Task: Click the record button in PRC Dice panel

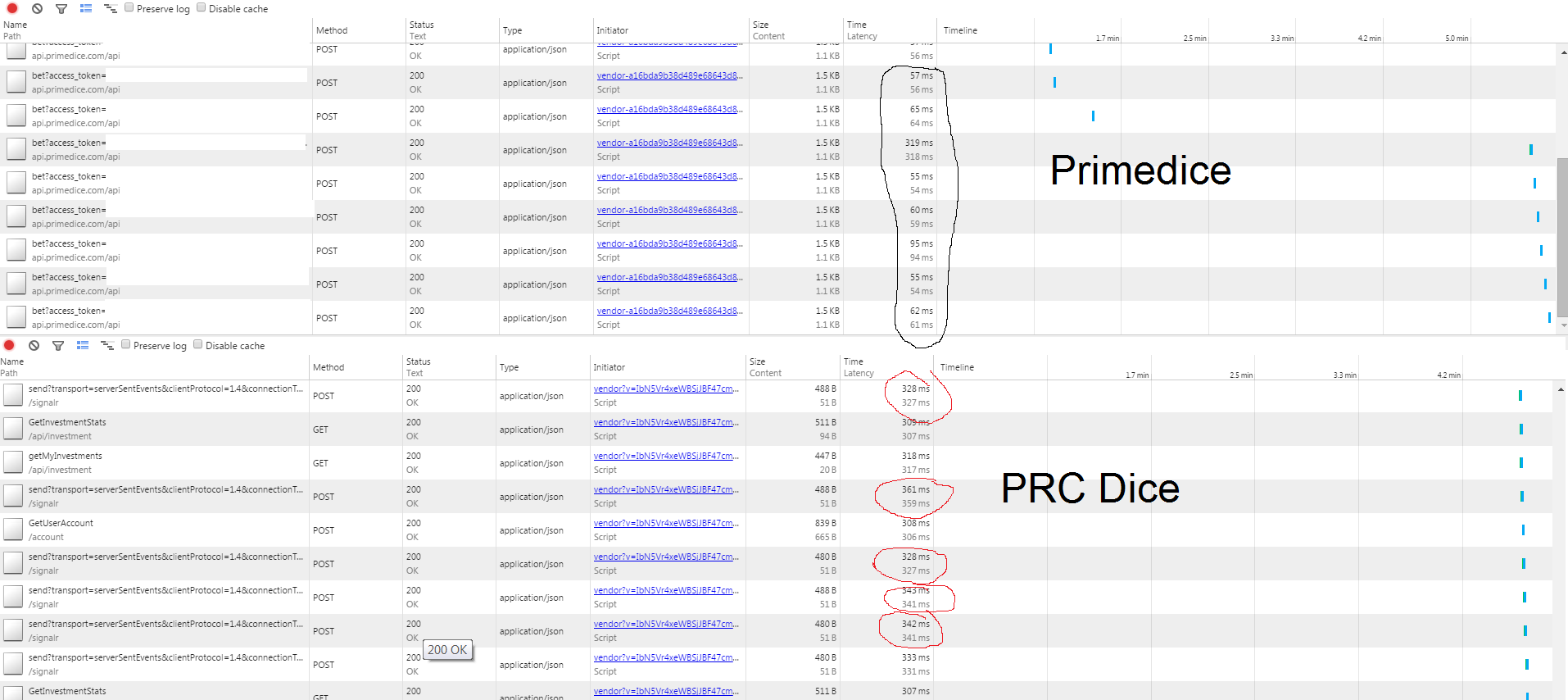Action: (x=9, y=345)
